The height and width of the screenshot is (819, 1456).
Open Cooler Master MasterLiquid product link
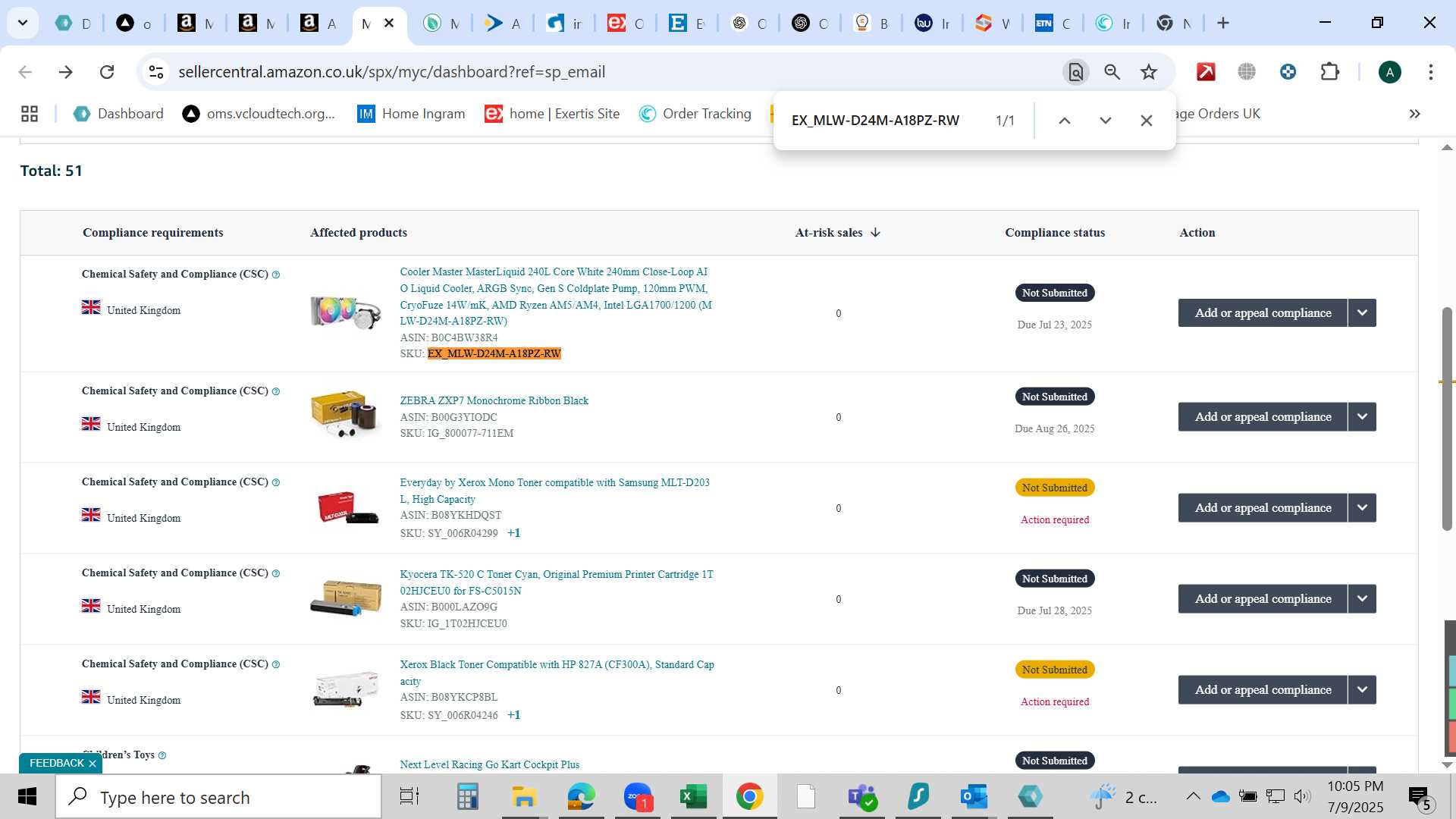pos(556,297)
